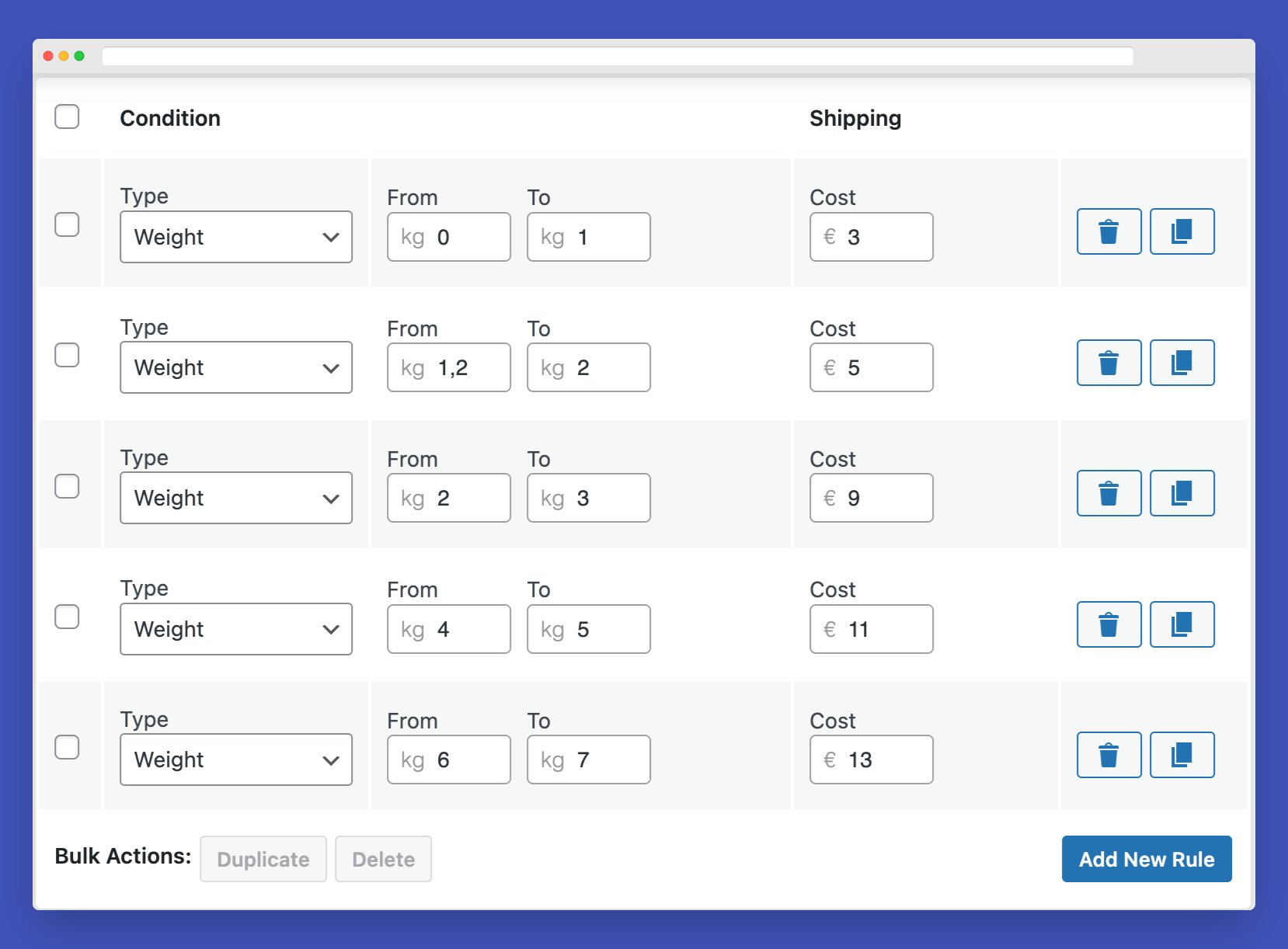Viewport: 1288px width, 949px height.
Task: Delete the 0–1 kg weight rule
Action: pyautogui.click(x=1109, y=231)
